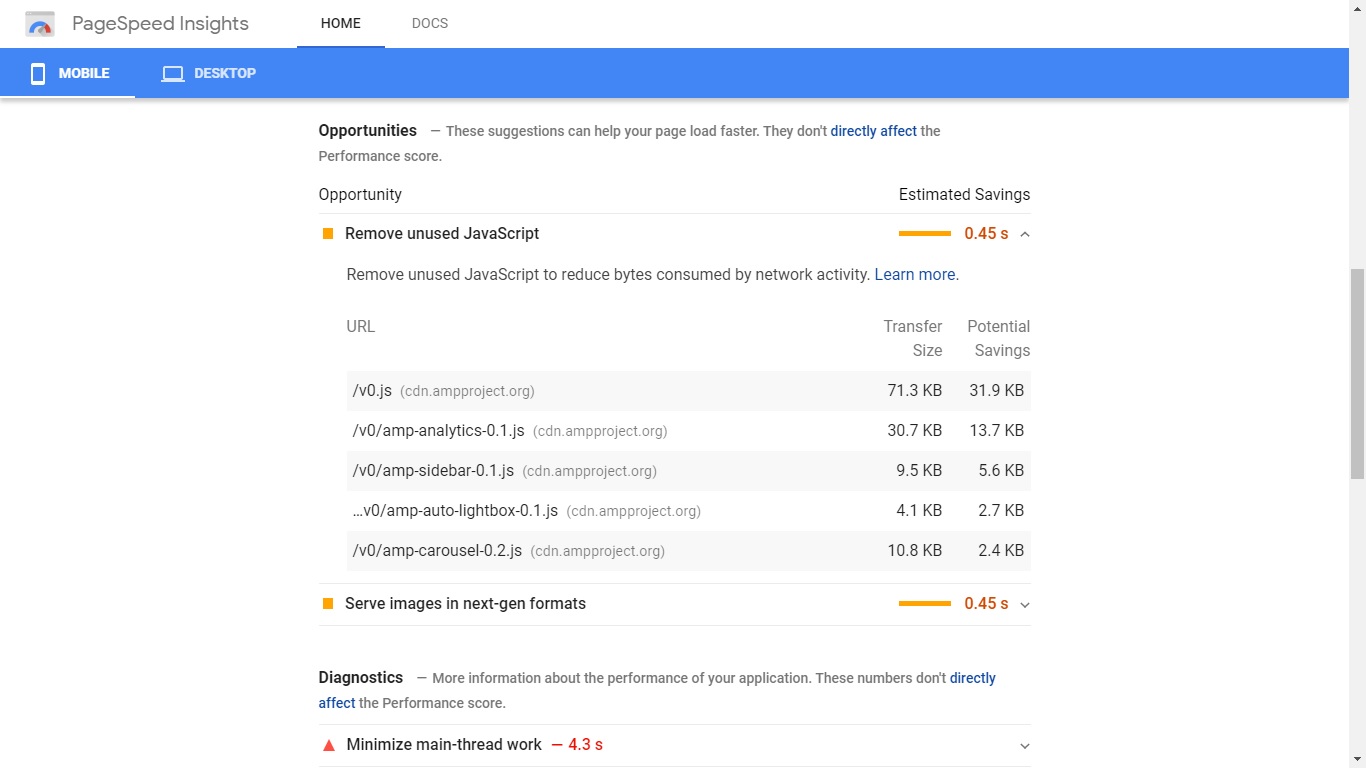Collapse the Remove unused JavaScript audit
1366x770 pixels.
pyautogui.click(x=1024, y=233)
